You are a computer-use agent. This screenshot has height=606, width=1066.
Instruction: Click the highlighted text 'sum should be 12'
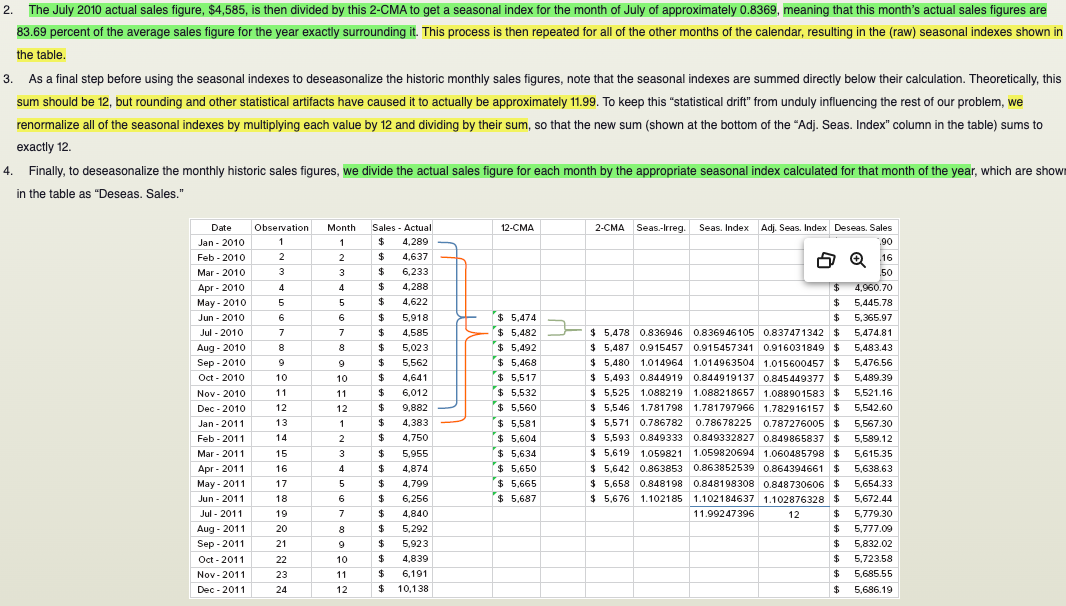pyautogui.click(x=63, y=102)
